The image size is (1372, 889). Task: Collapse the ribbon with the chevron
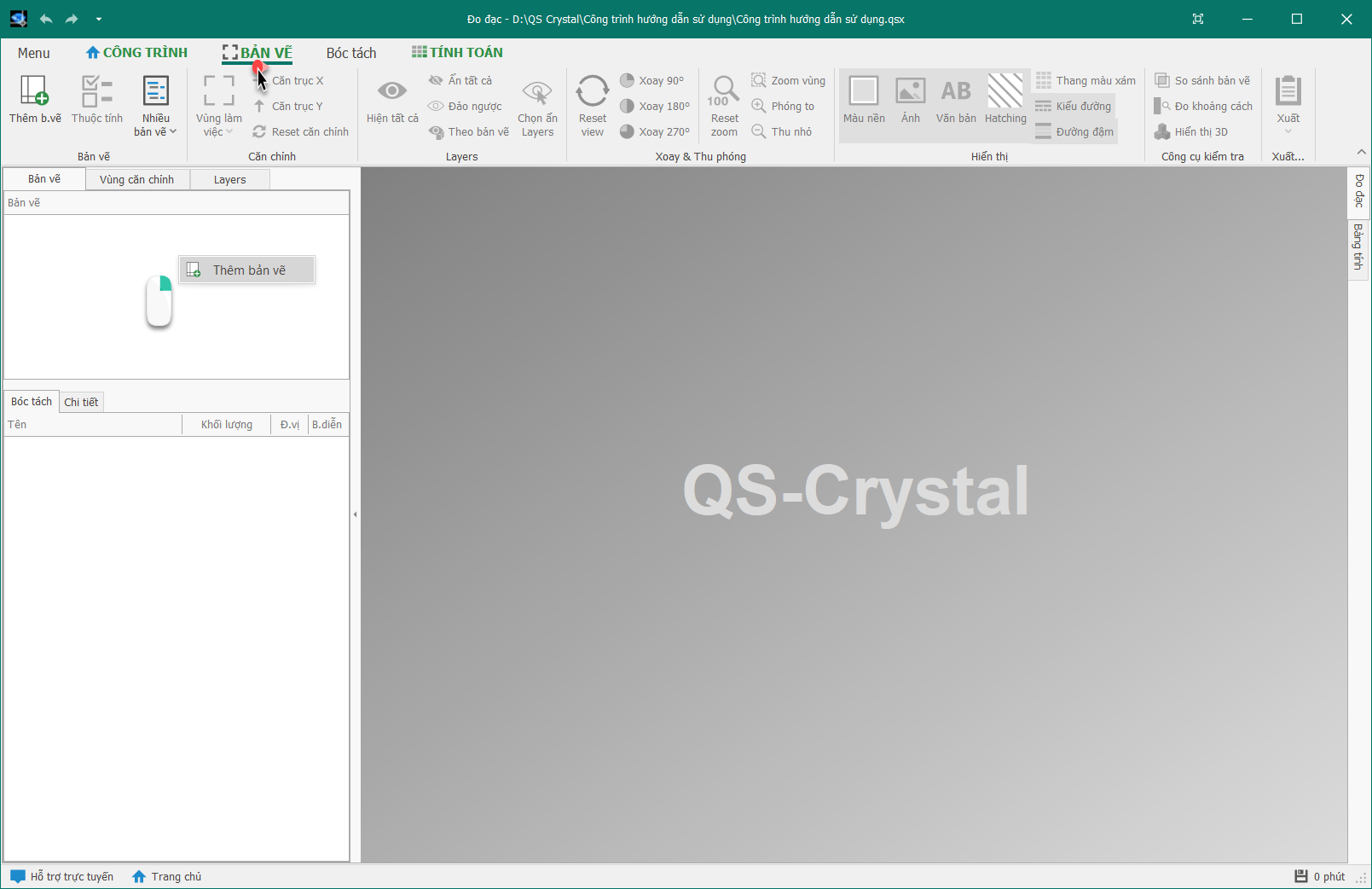(1361, 152)
